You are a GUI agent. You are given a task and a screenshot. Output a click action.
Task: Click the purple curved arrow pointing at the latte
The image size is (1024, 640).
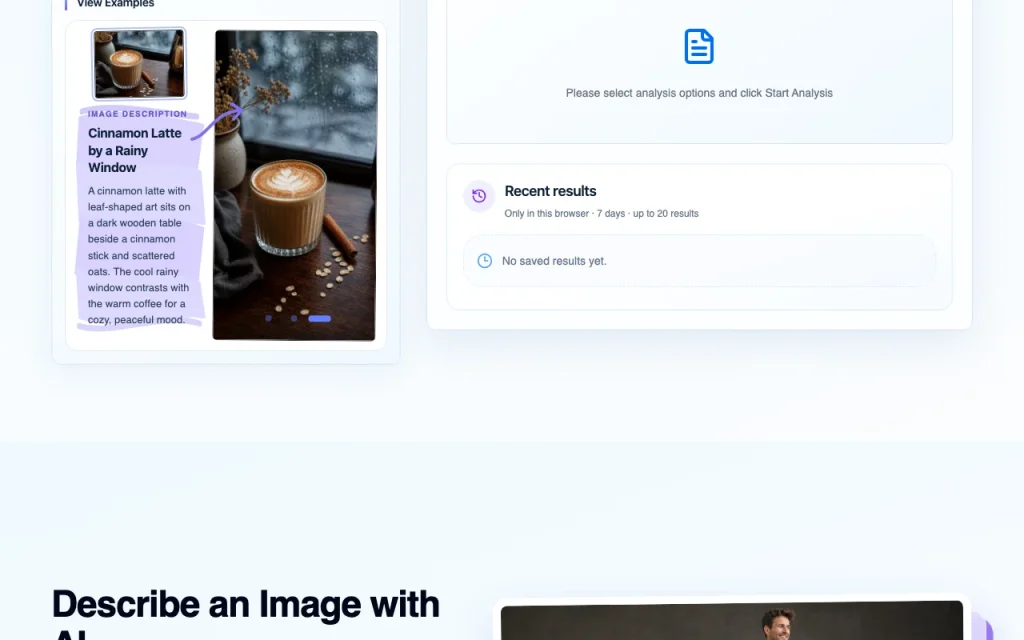pyautogui.click(x=217, y=122)
